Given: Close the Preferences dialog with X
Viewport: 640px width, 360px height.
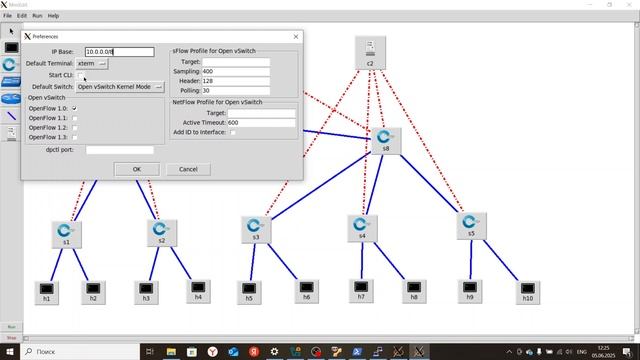Looking at the screenshot, I should 296,37.
